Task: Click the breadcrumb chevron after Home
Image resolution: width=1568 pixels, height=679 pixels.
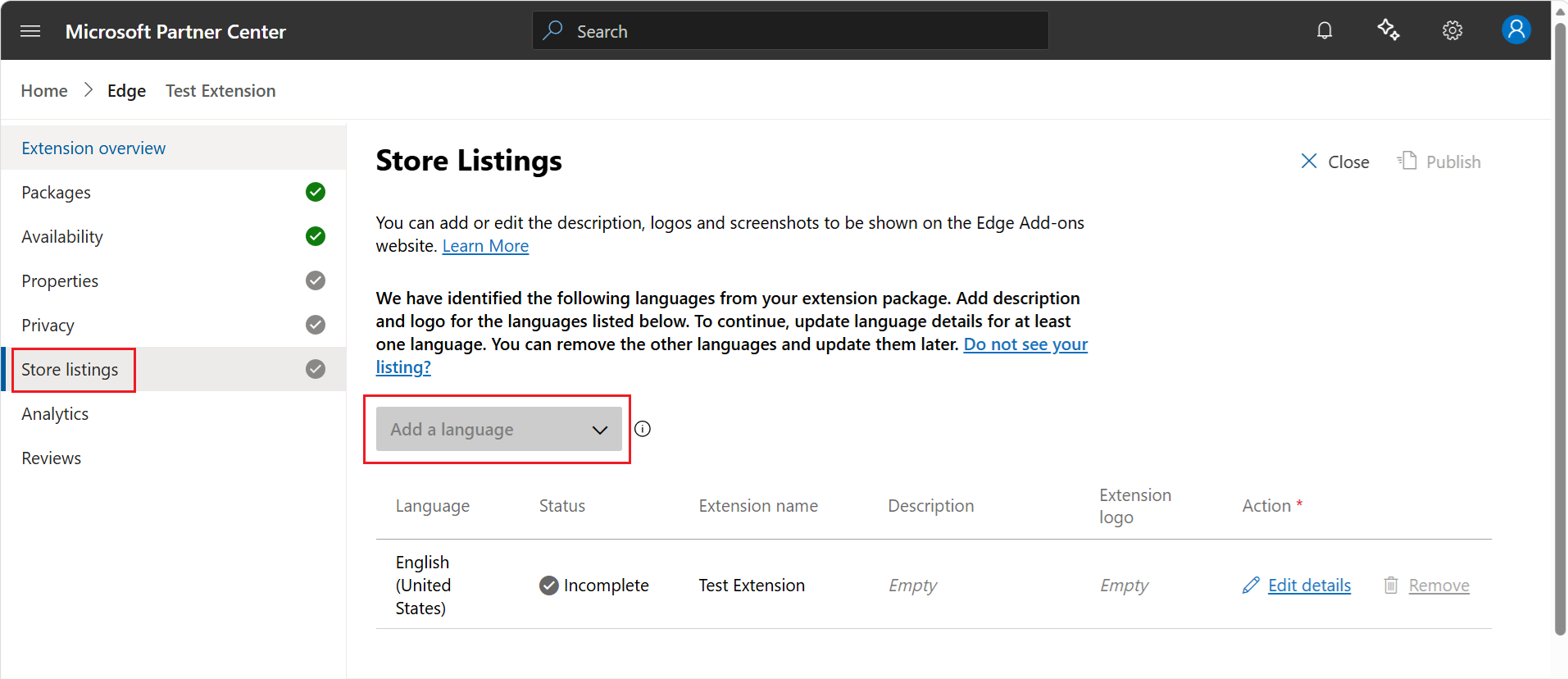Action: (x=89, y=90)
